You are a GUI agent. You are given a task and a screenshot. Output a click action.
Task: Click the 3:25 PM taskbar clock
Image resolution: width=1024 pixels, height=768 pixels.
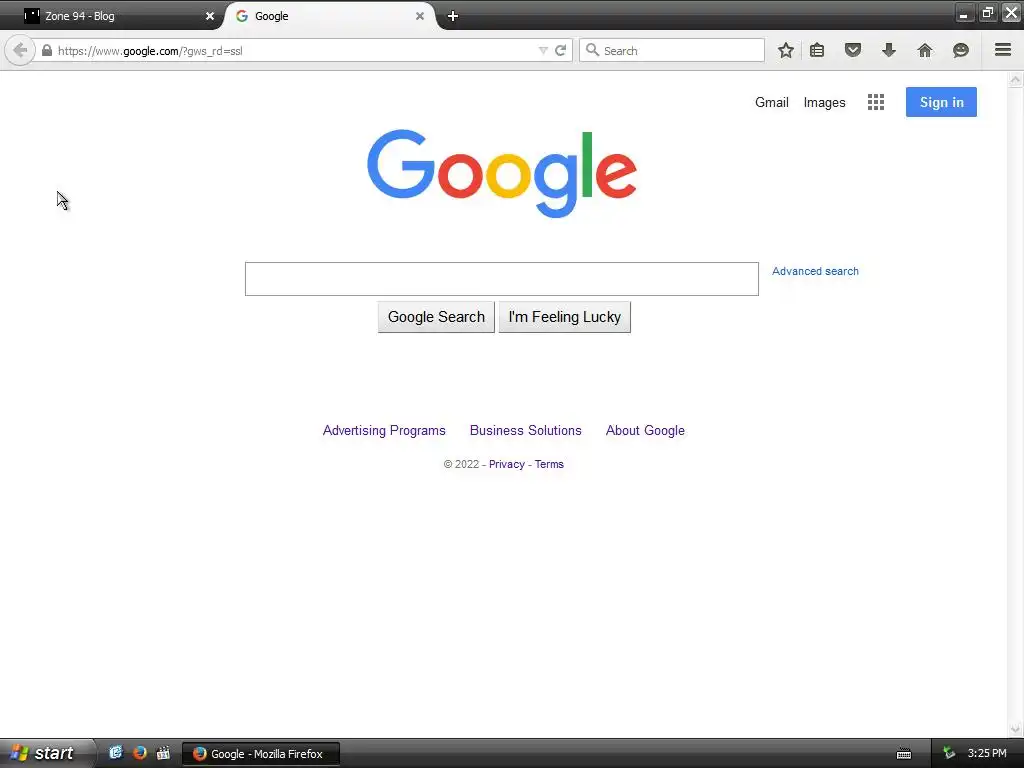coord(987,753)
